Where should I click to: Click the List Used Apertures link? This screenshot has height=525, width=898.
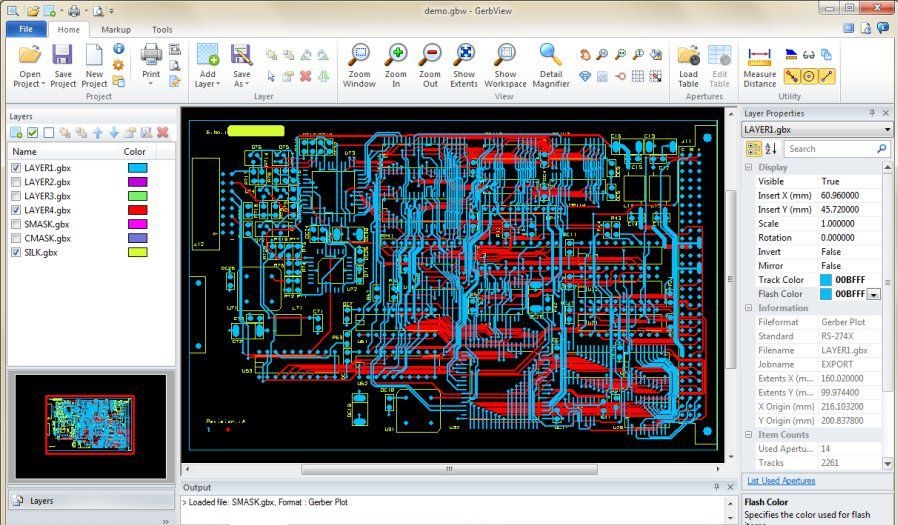pyautogui.click(x=781, y=481)
